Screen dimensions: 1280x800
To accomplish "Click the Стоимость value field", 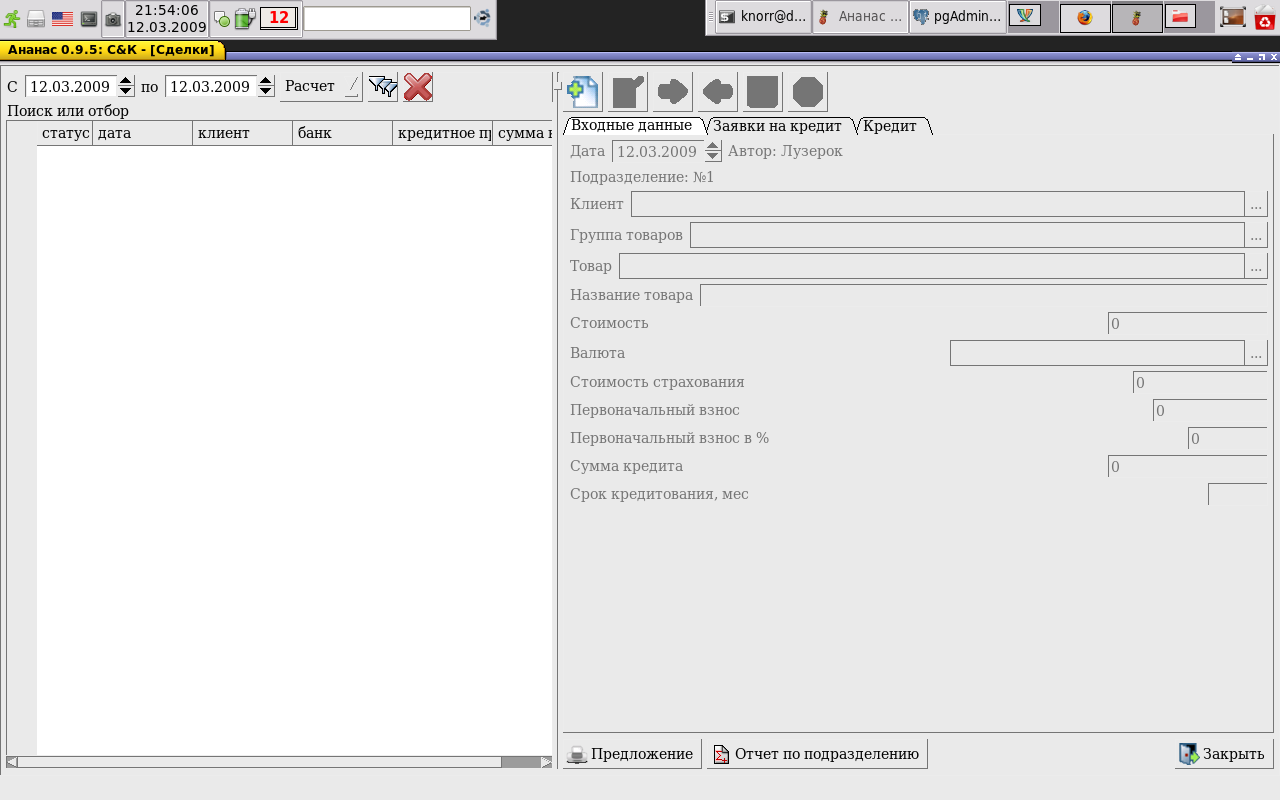I will click(1188, 324).
